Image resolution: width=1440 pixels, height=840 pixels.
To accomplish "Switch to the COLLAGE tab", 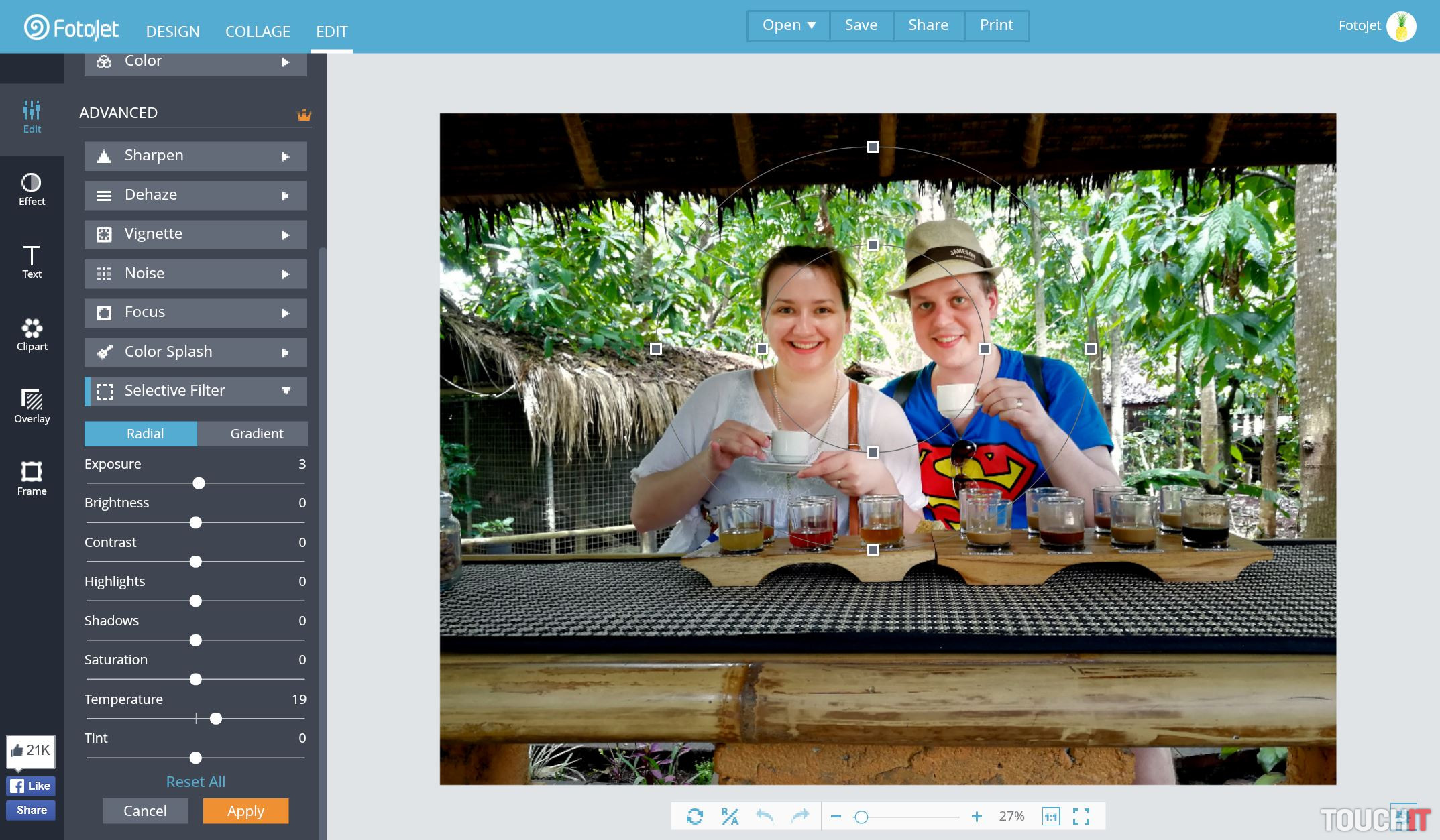I will click(x=258, y=32).
